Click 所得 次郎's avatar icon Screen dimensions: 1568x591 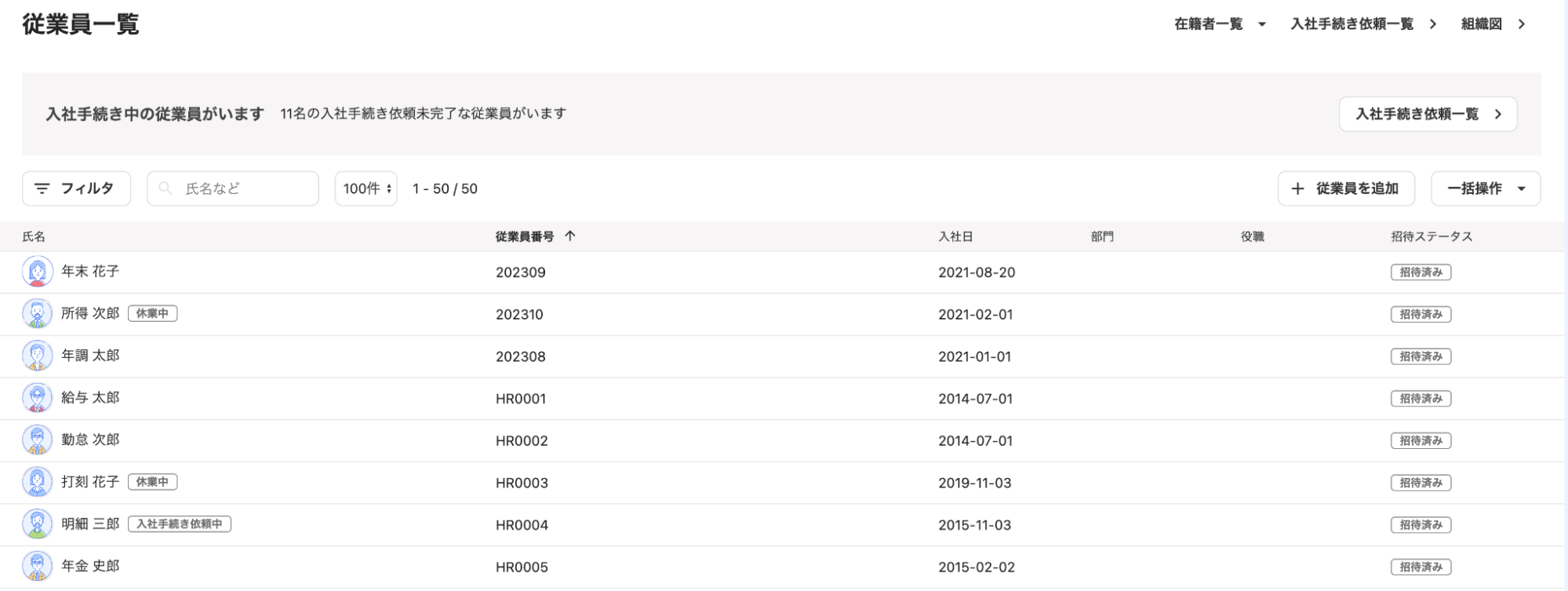37,314
